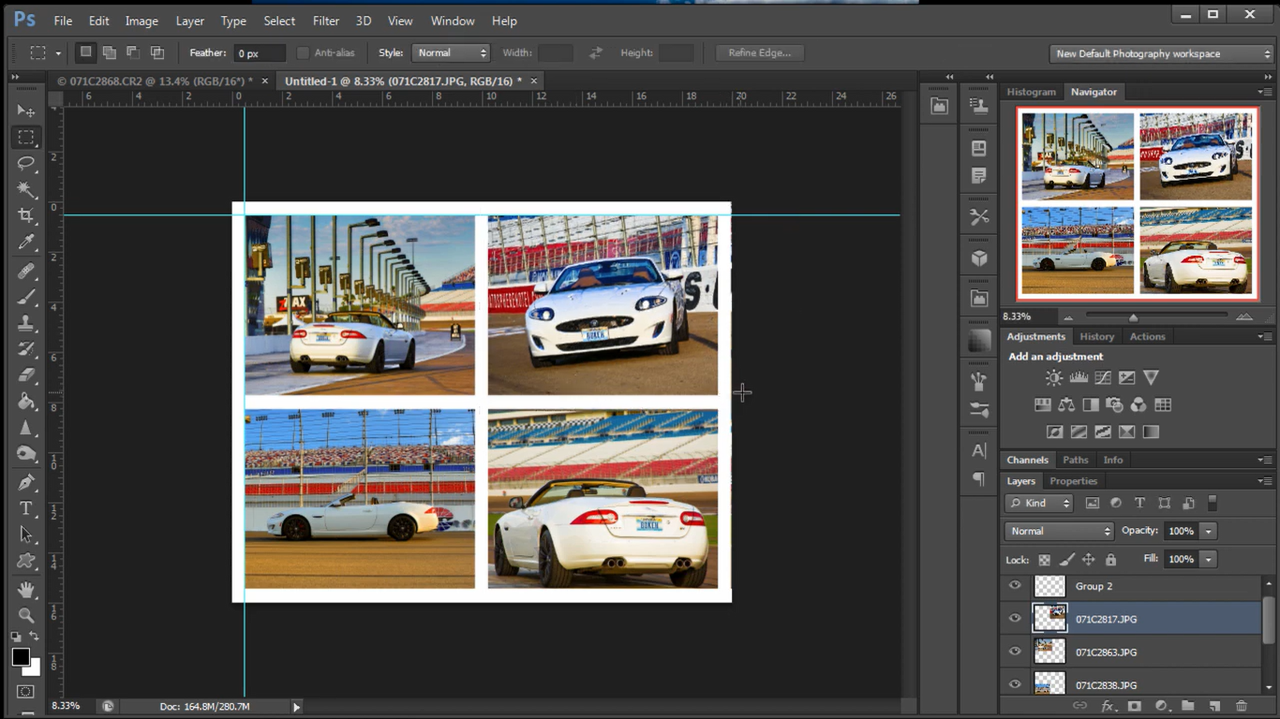The height and width of the screenshot is (719, 1280).
Task: Open the Filter menu
Action: click(x=325, y=20)
